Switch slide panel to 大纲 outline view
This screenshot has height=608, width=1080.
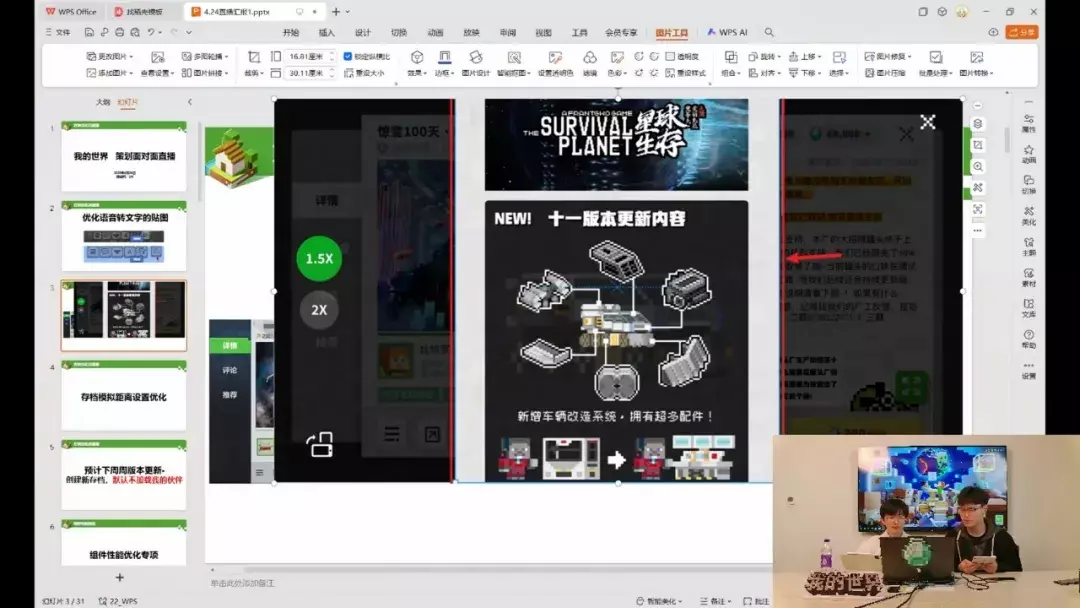click(103, 102)
